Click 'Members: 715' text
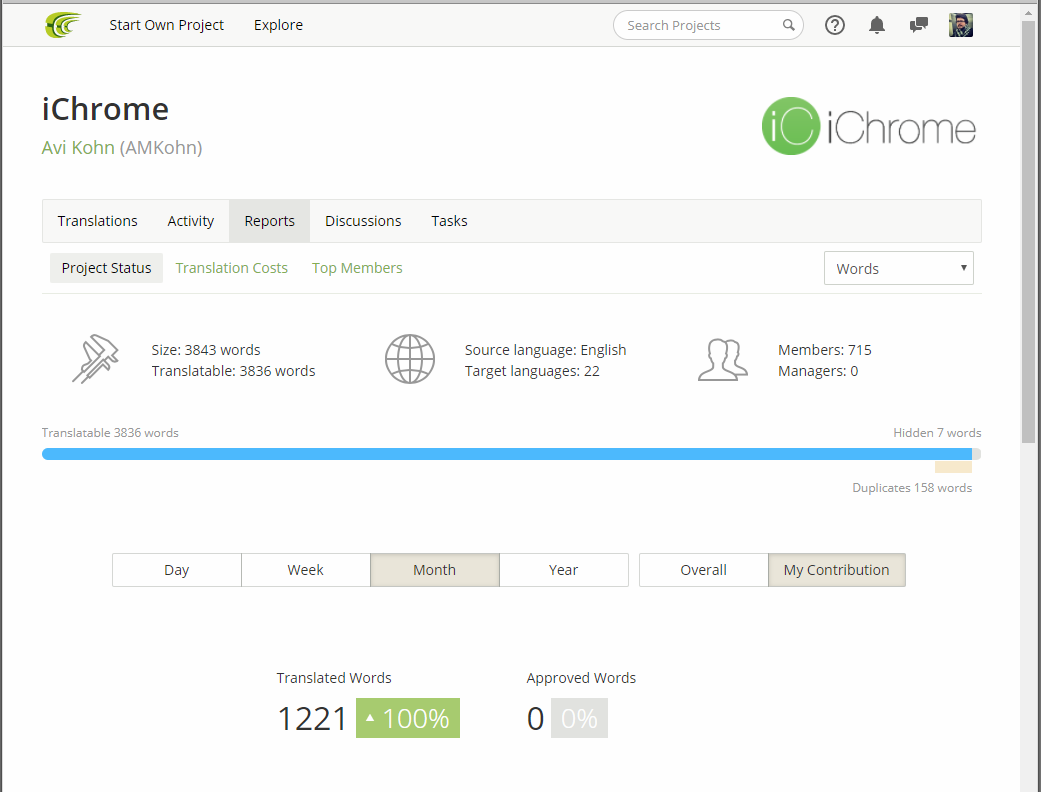 (x=825, y=350)
